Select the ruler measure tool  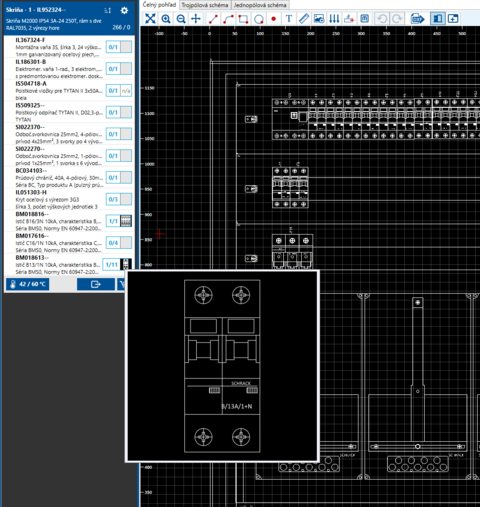304,19
